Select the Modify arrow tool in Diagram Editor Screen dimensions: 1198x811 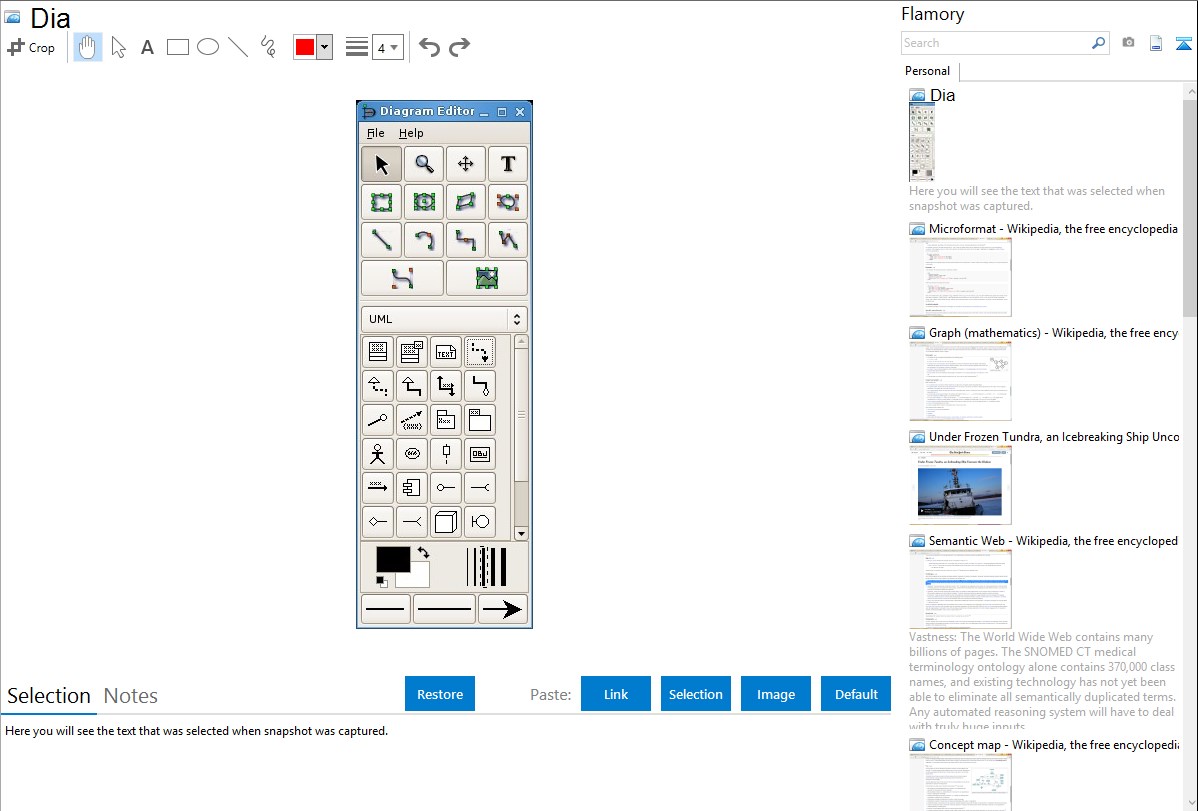pyautogui.click(x=381, y=164)
